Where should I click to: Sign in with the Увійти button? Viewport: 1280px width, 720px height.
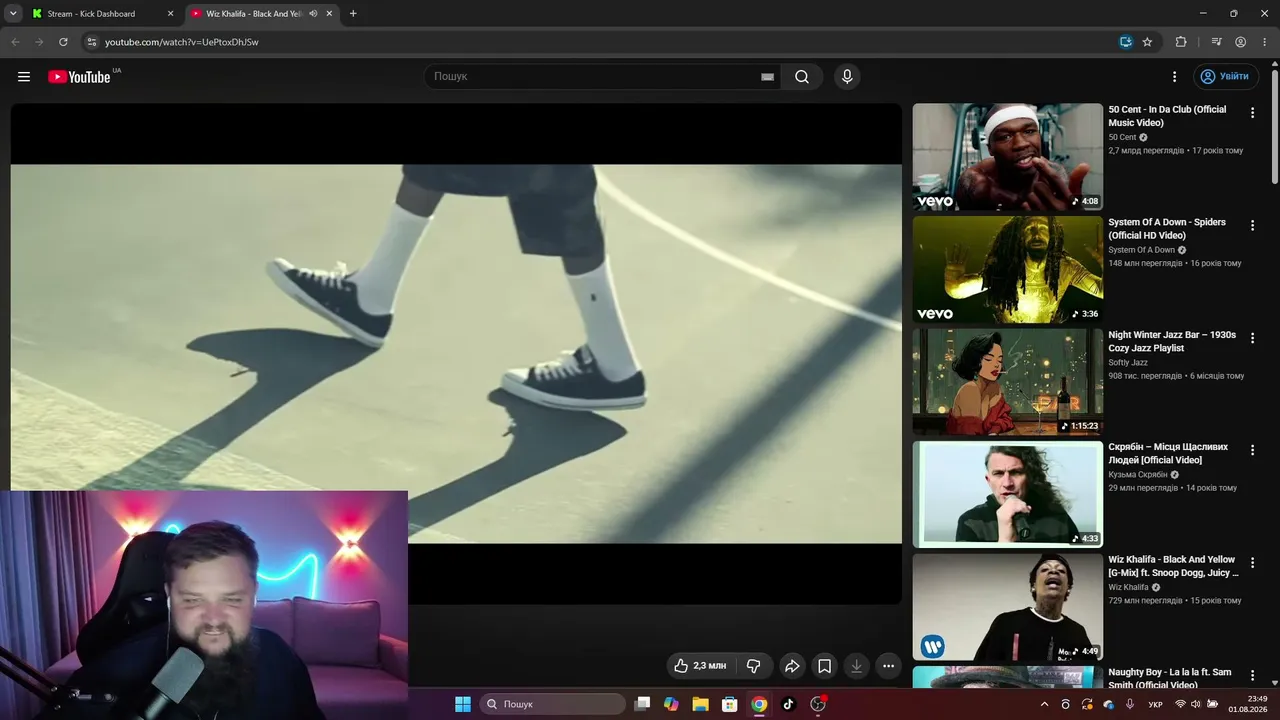click(1226, 77)
